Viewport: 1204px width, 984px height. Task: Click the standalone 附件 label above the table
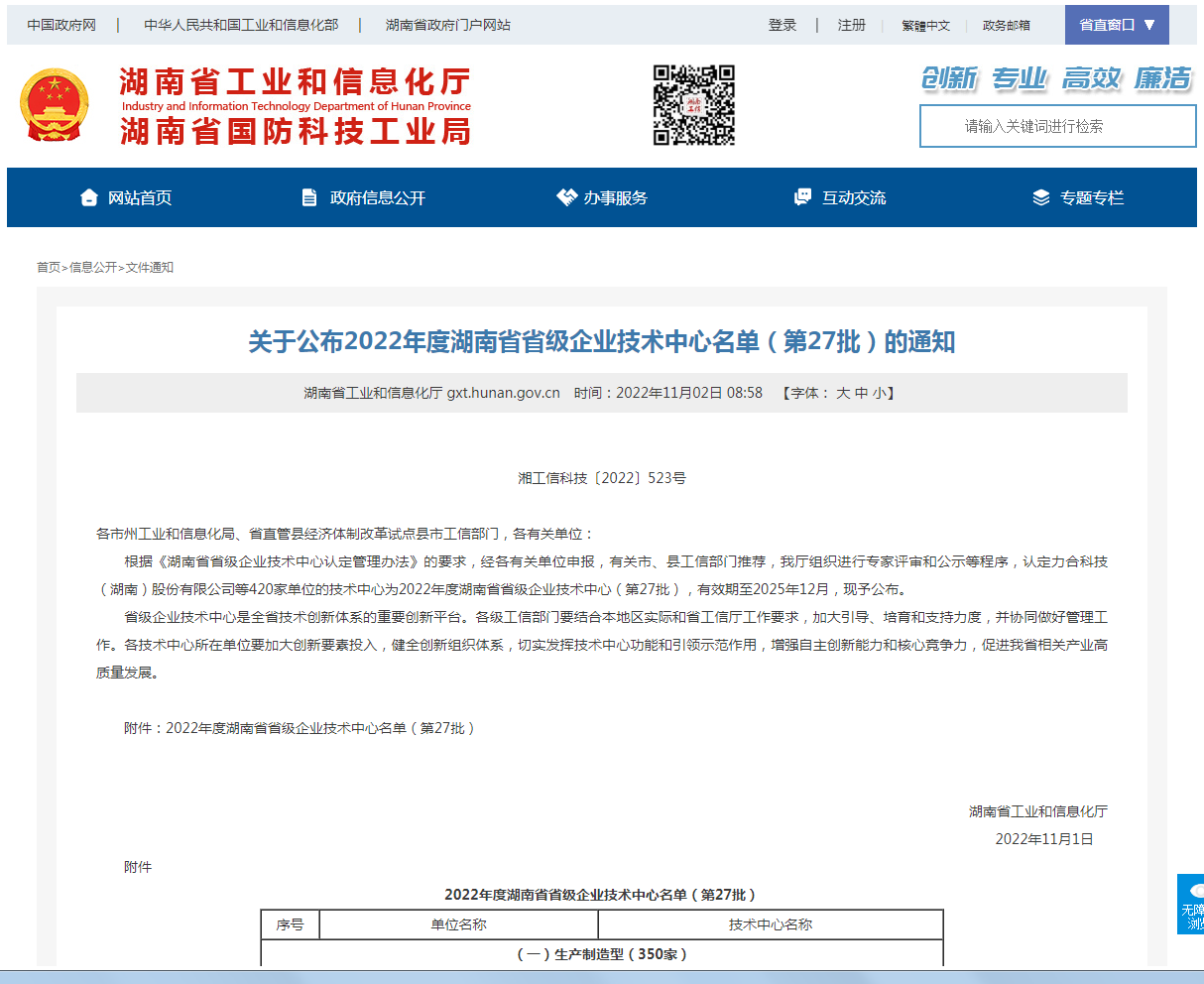[x=138, y=867]
